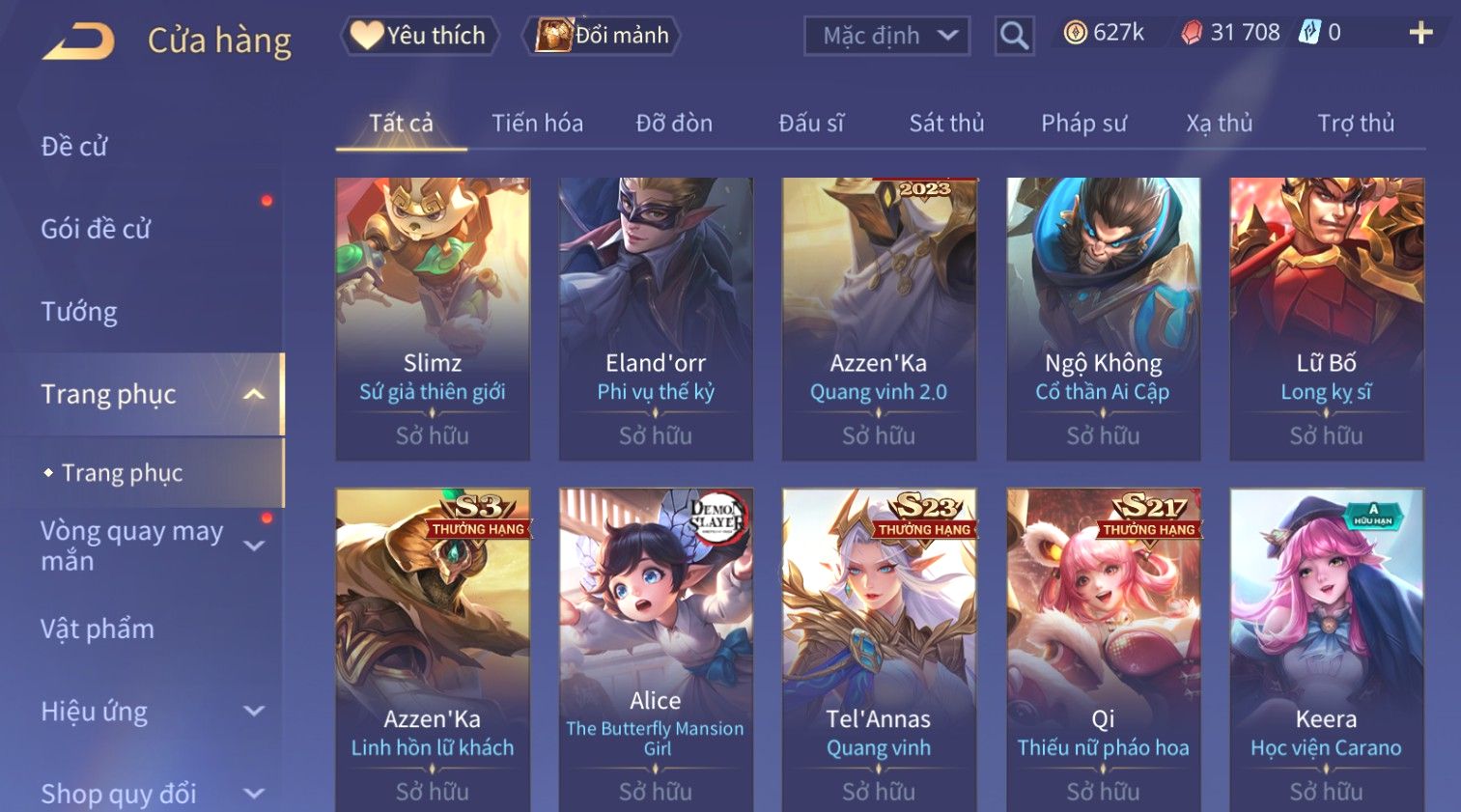Switch to the Tiến hóa tab
This screenshot has height=812, width=1461.
tap(538, 124)
